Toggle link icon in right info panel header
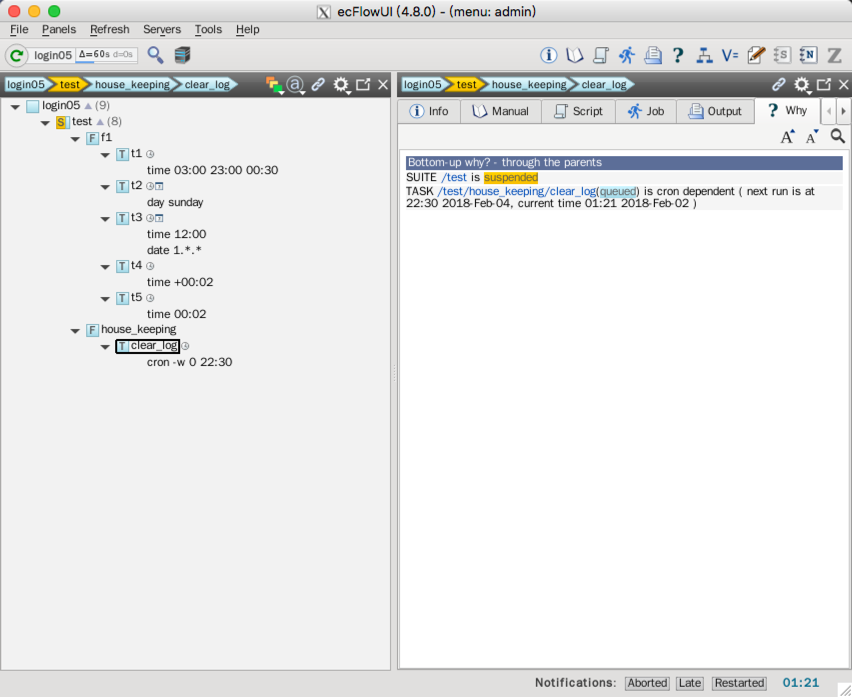This screenshot has height=697, width=852. pos(779,84)
